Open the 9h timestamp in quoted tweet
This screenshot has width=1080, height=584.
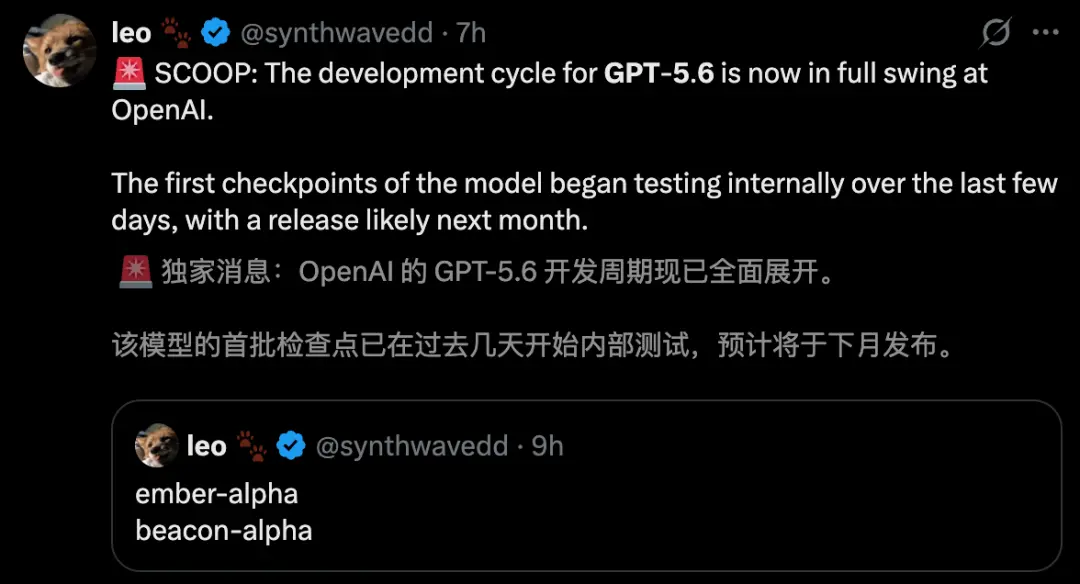coord(548,446)
